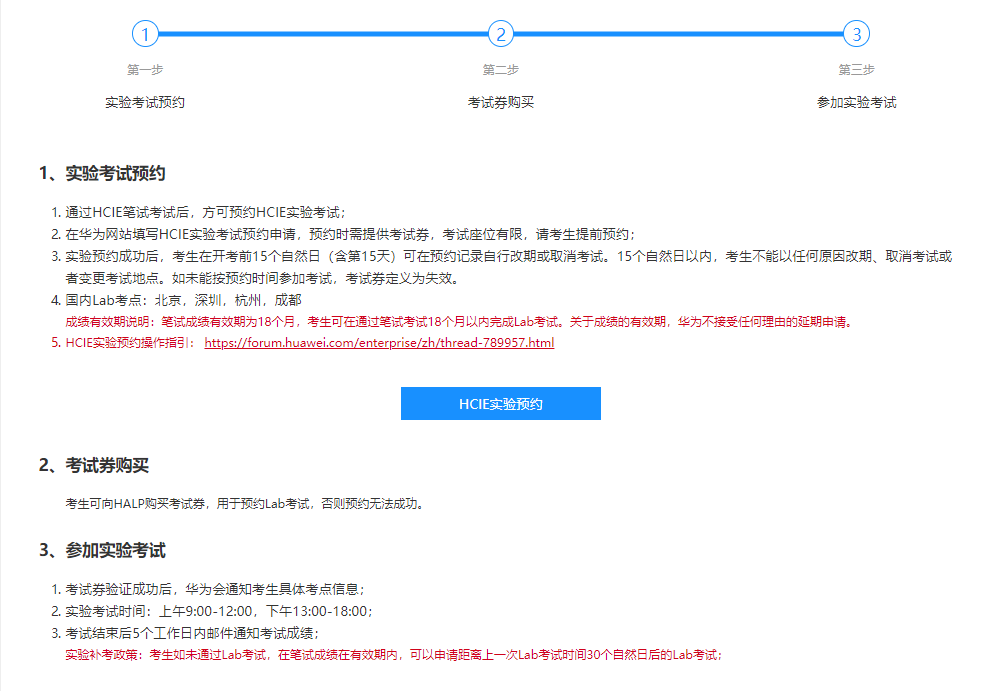The width and height of the screenshot is (998, 691).
Task: Click the heading 1、实验考试预约
Action: 102,173
